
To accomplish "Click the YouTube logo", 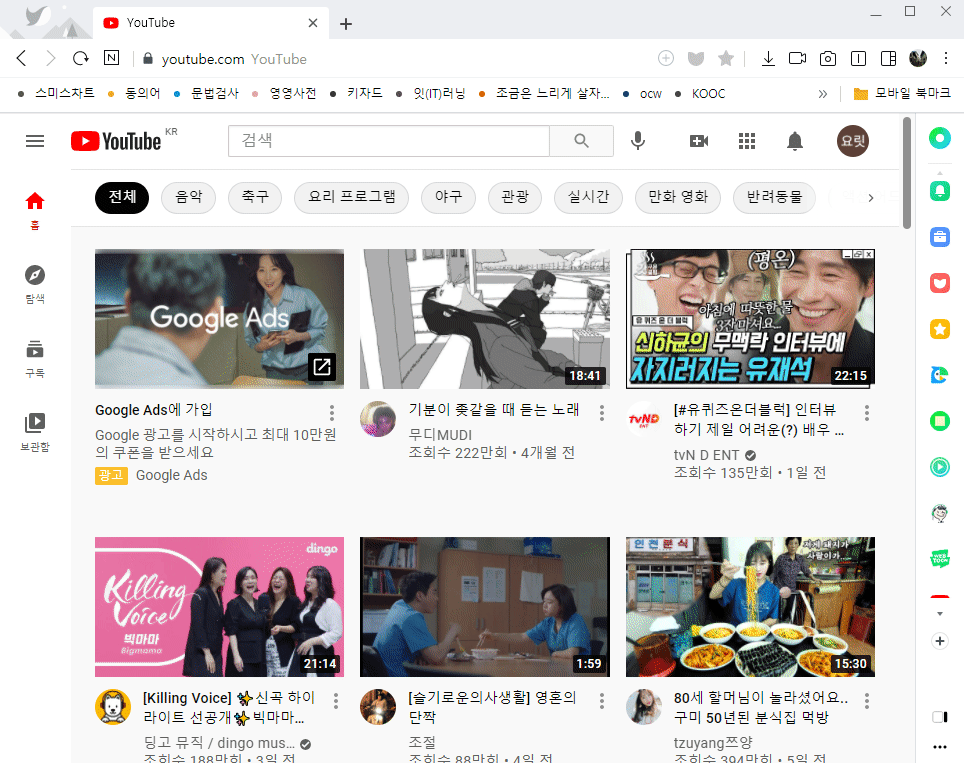I will click(116, 141).
